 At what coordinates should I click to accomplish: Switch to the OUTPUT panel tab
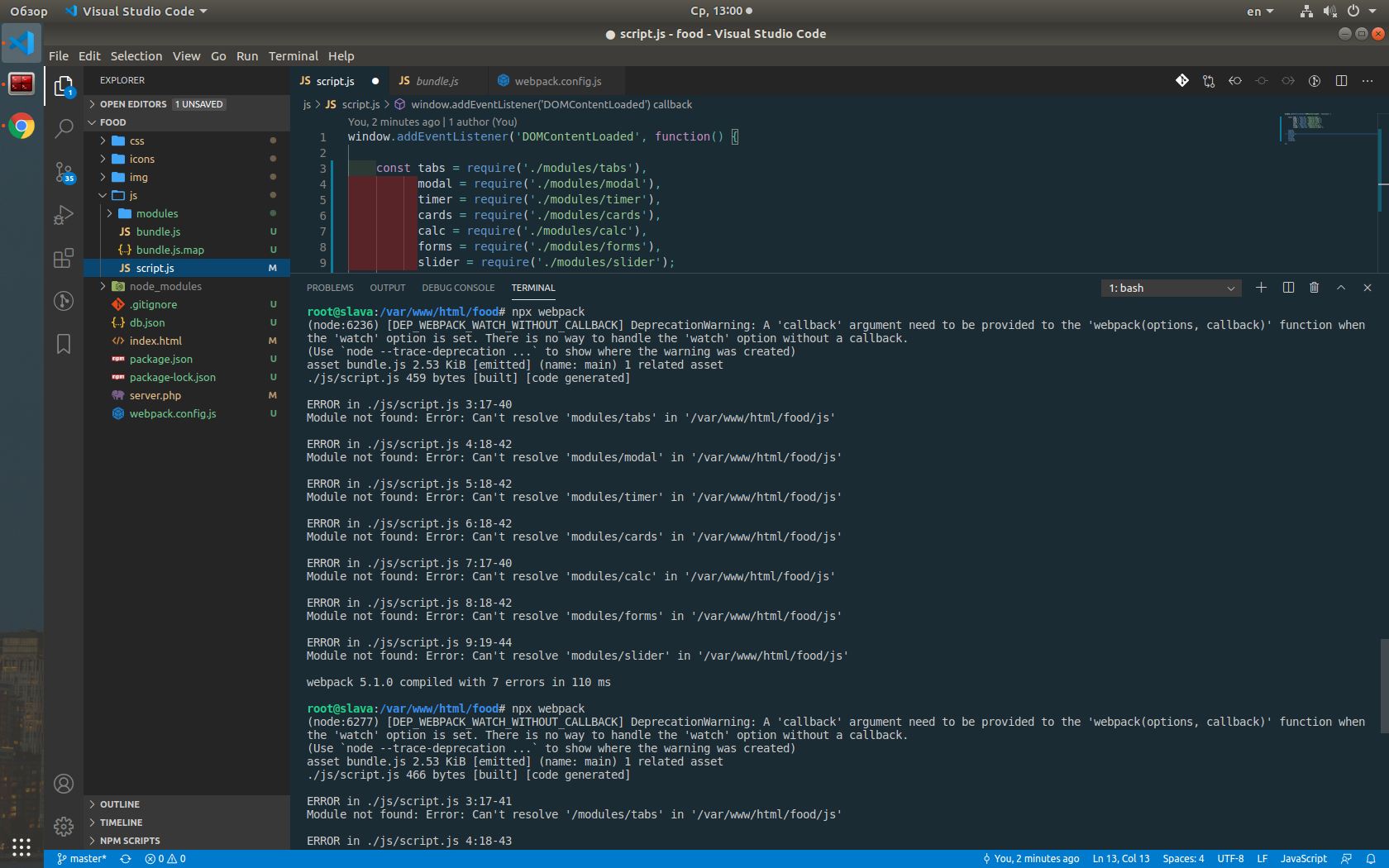tap(388, 288)
